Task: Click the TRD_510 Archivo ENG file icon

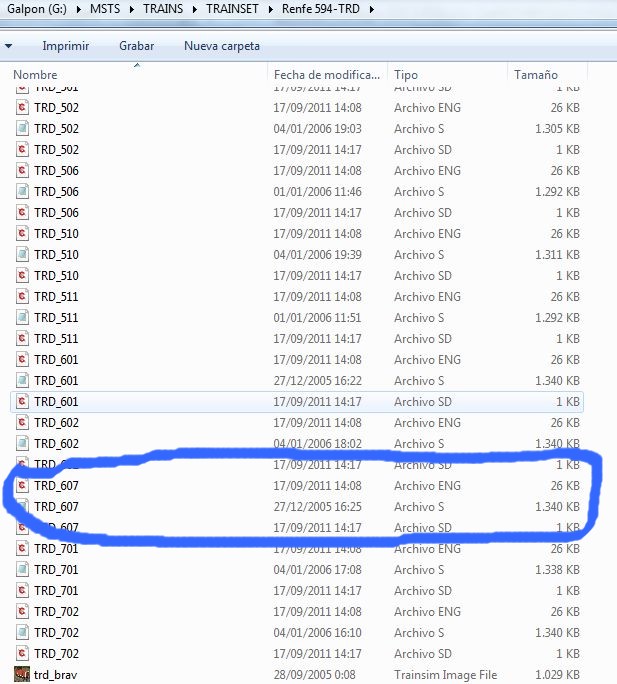Action: [22, 234]
